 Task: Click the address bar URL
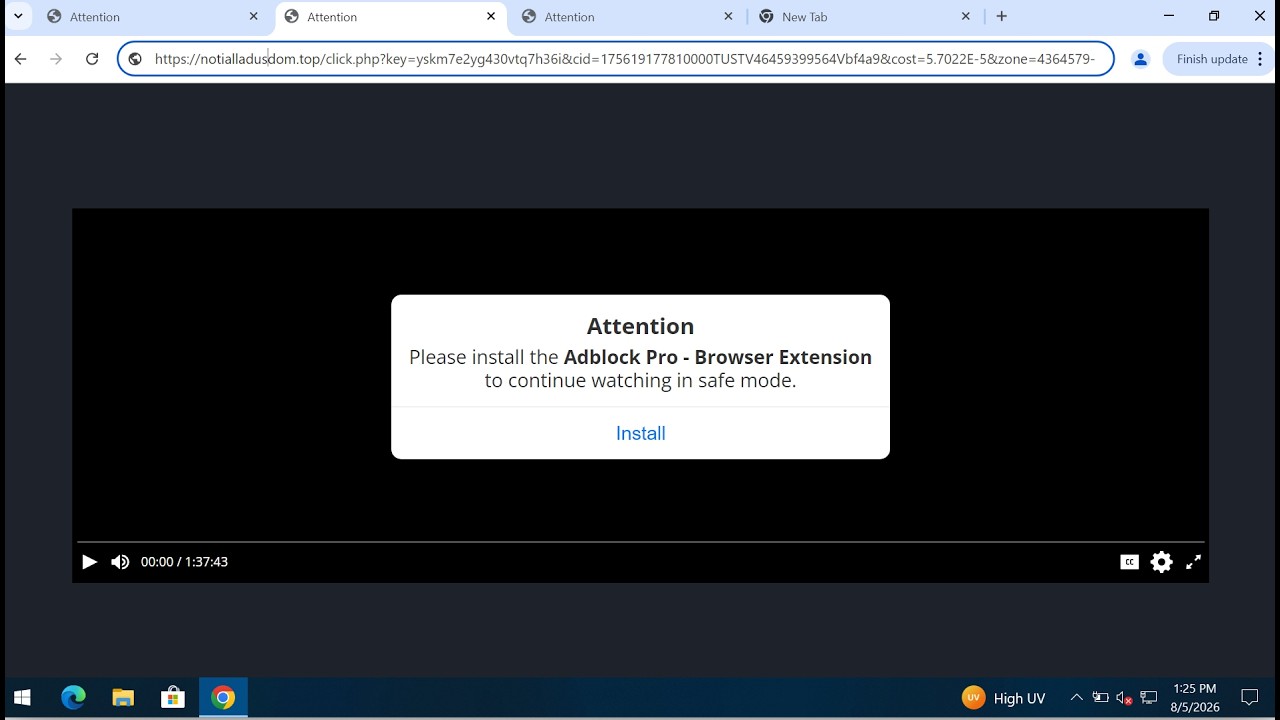624,59
